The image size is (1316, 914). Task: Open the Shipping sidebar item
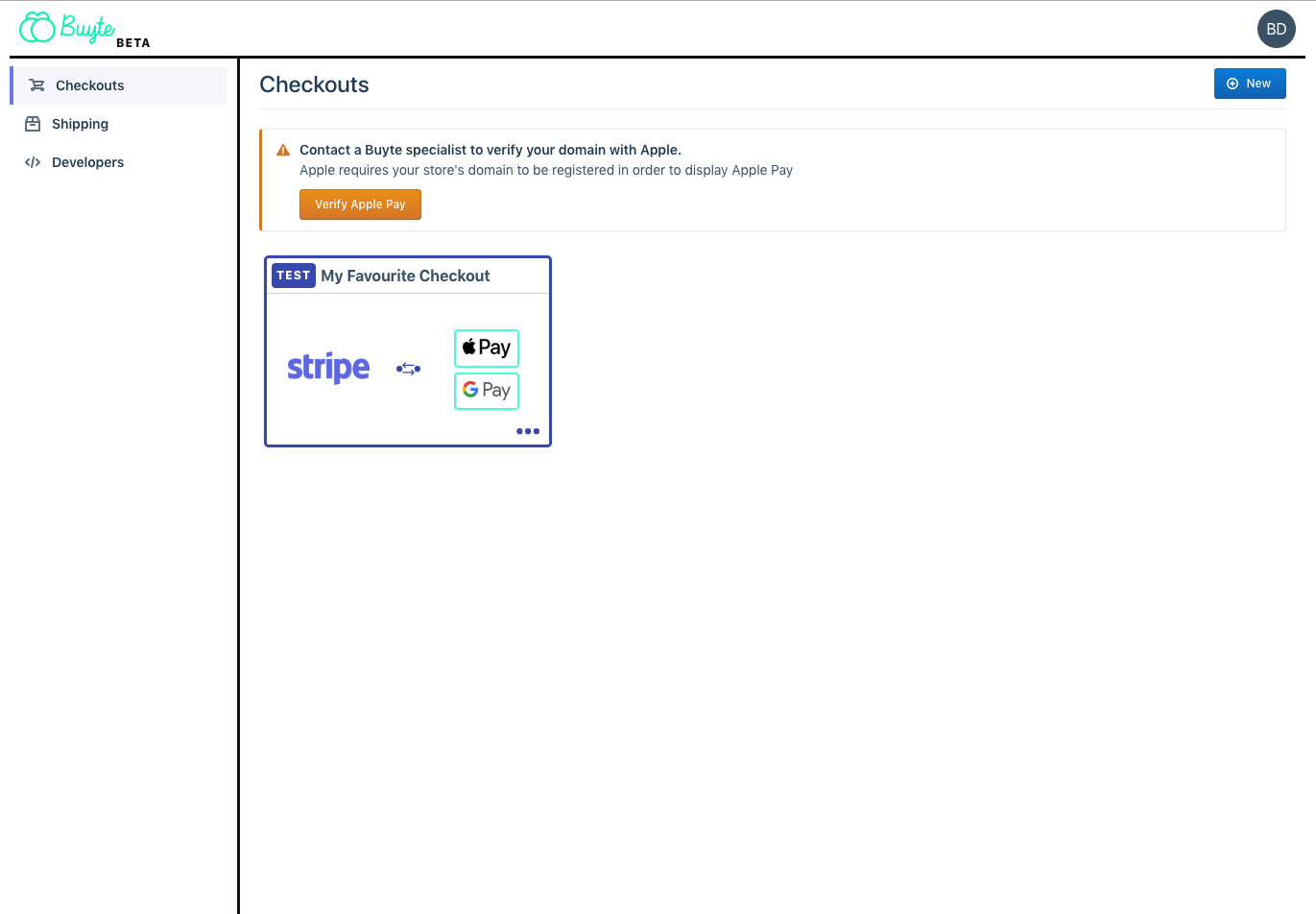(120, 124)
